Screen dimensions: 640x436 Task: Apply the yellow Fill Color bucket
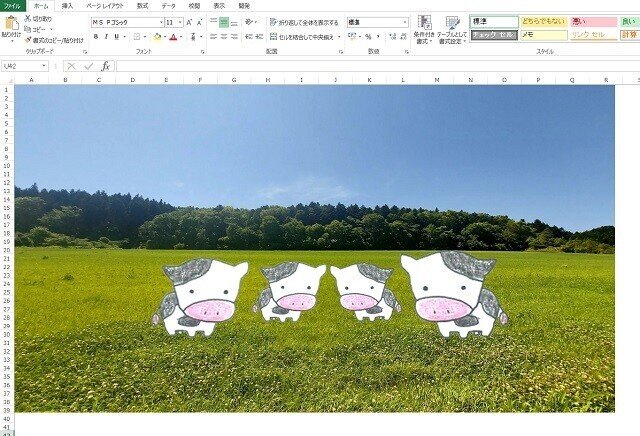point(157,37)
